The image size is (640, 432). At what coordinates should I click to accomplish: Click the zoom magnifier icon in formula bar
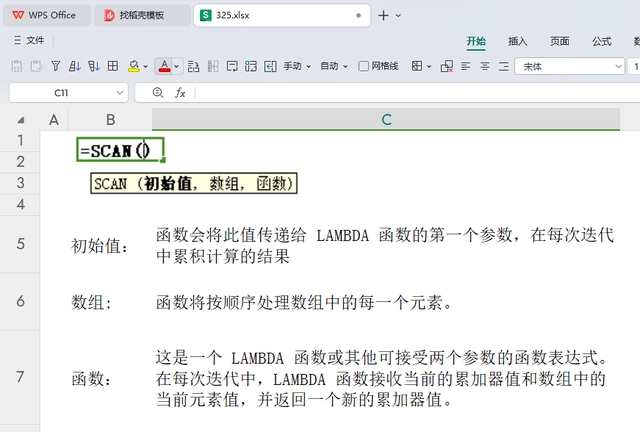pos(158,93)
